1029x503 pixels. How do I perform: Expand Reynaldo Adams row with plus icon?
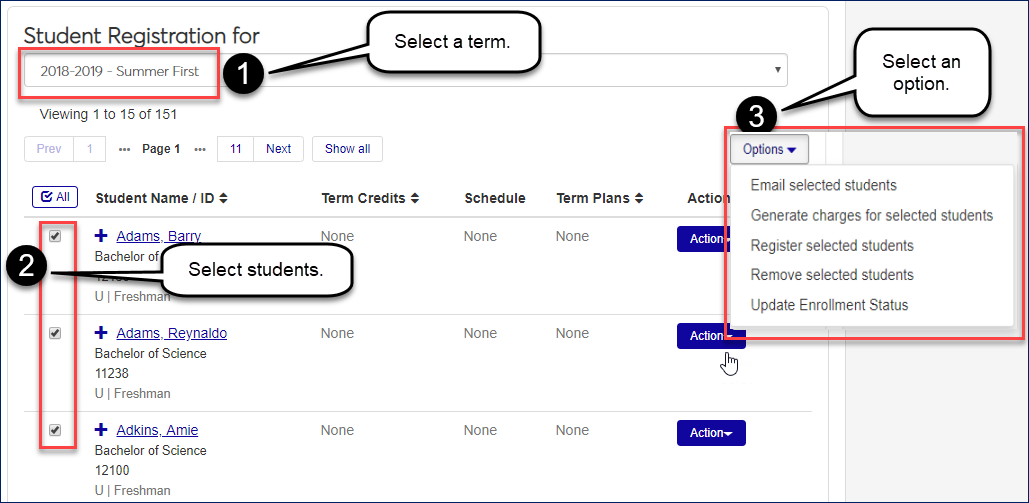coord(101,333)
